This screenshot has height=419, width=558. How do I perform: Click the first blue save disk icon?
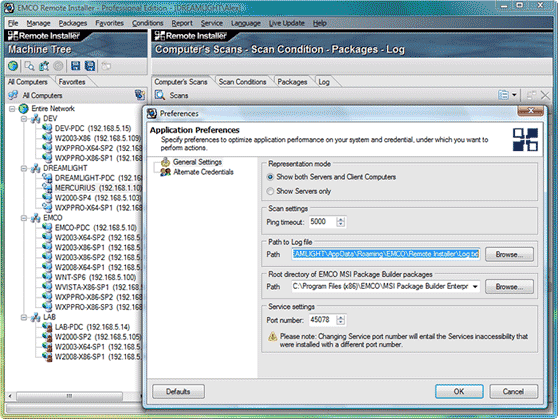(x=75, y=66)
